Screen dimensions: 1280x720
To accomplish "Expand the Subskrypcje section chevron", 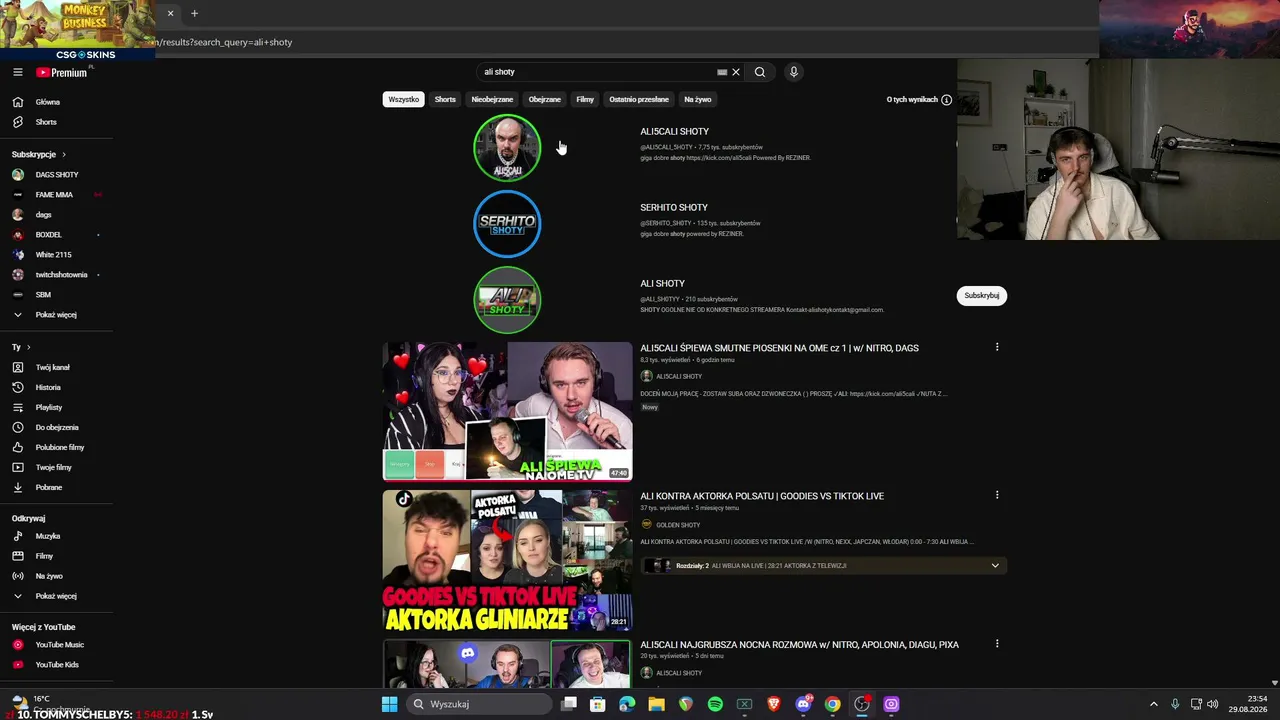I will point(64,155).
